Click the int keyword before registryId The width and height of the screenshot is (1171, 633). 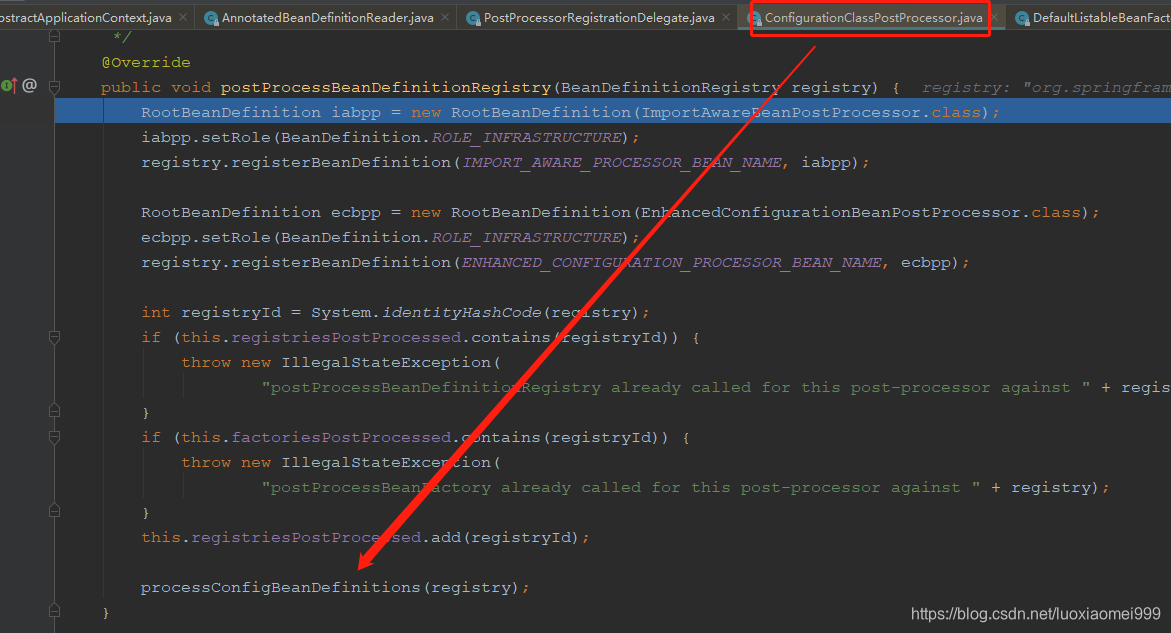pyautogui.click(x=156, y=313)
